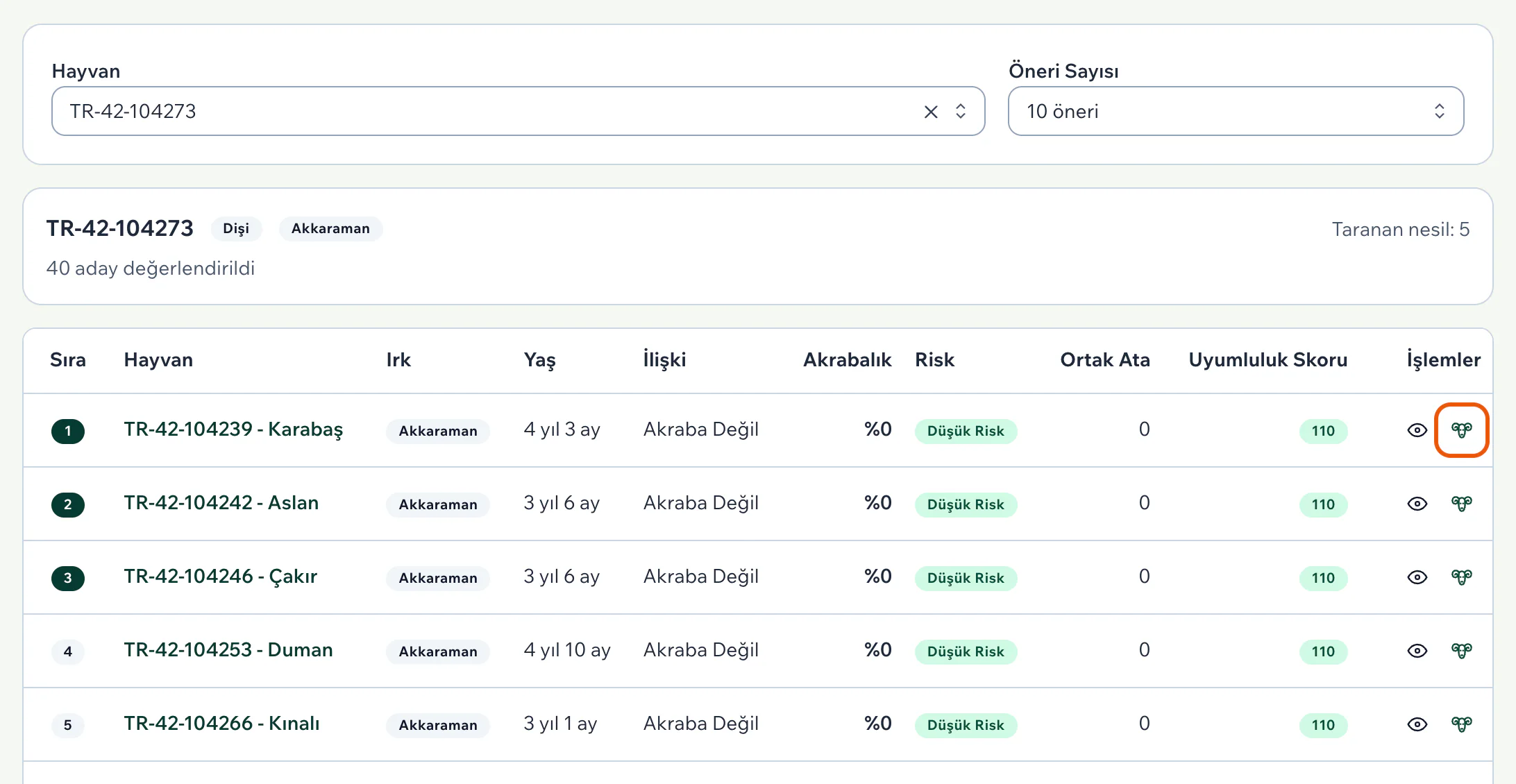Image resolution: width=1516 pixels, height=784 pixels.
Task: Click the rank 1 badge
Action: 68,431
